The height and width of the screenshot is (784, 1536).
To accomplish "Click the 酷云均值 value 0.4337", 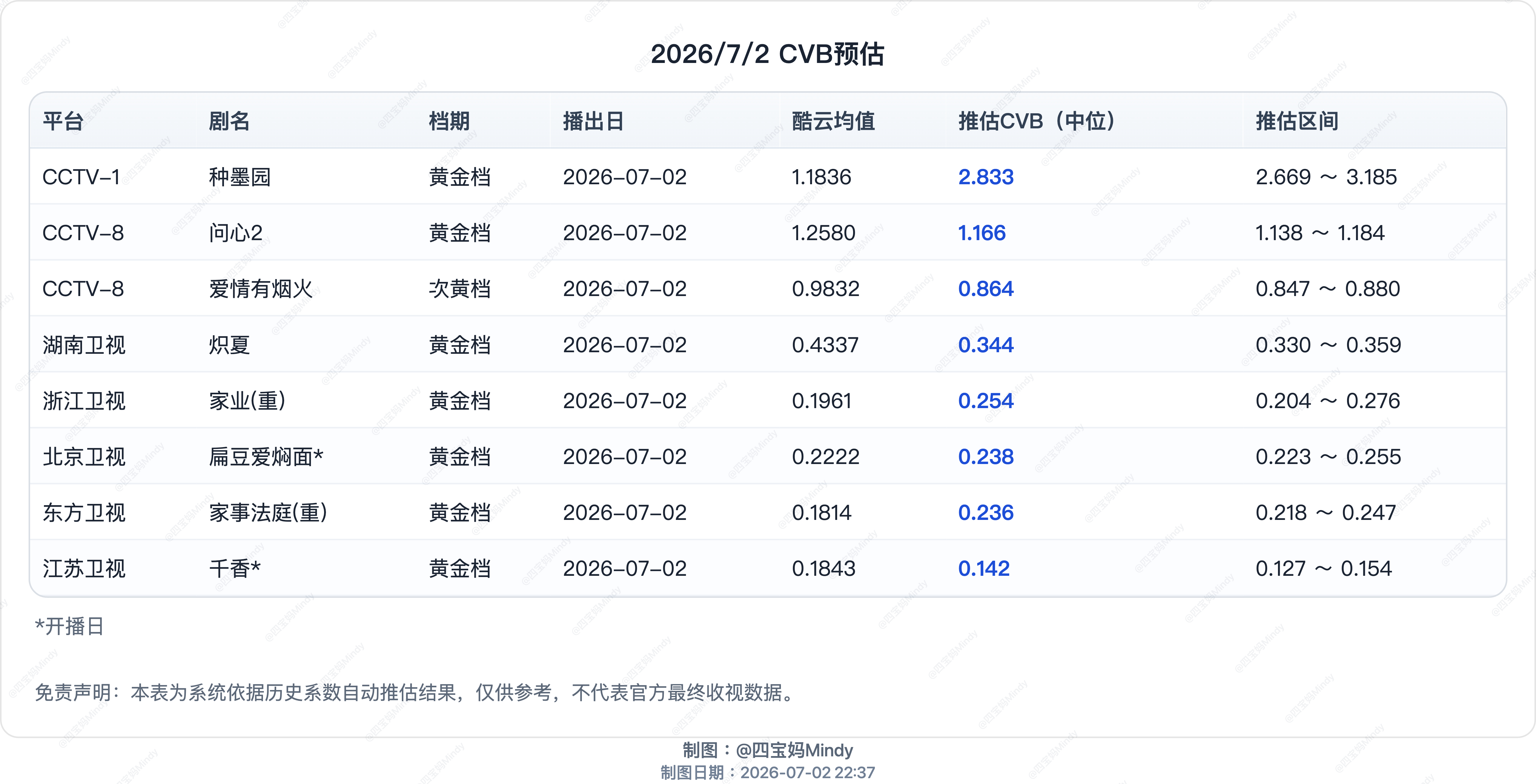I will point(825,345).
